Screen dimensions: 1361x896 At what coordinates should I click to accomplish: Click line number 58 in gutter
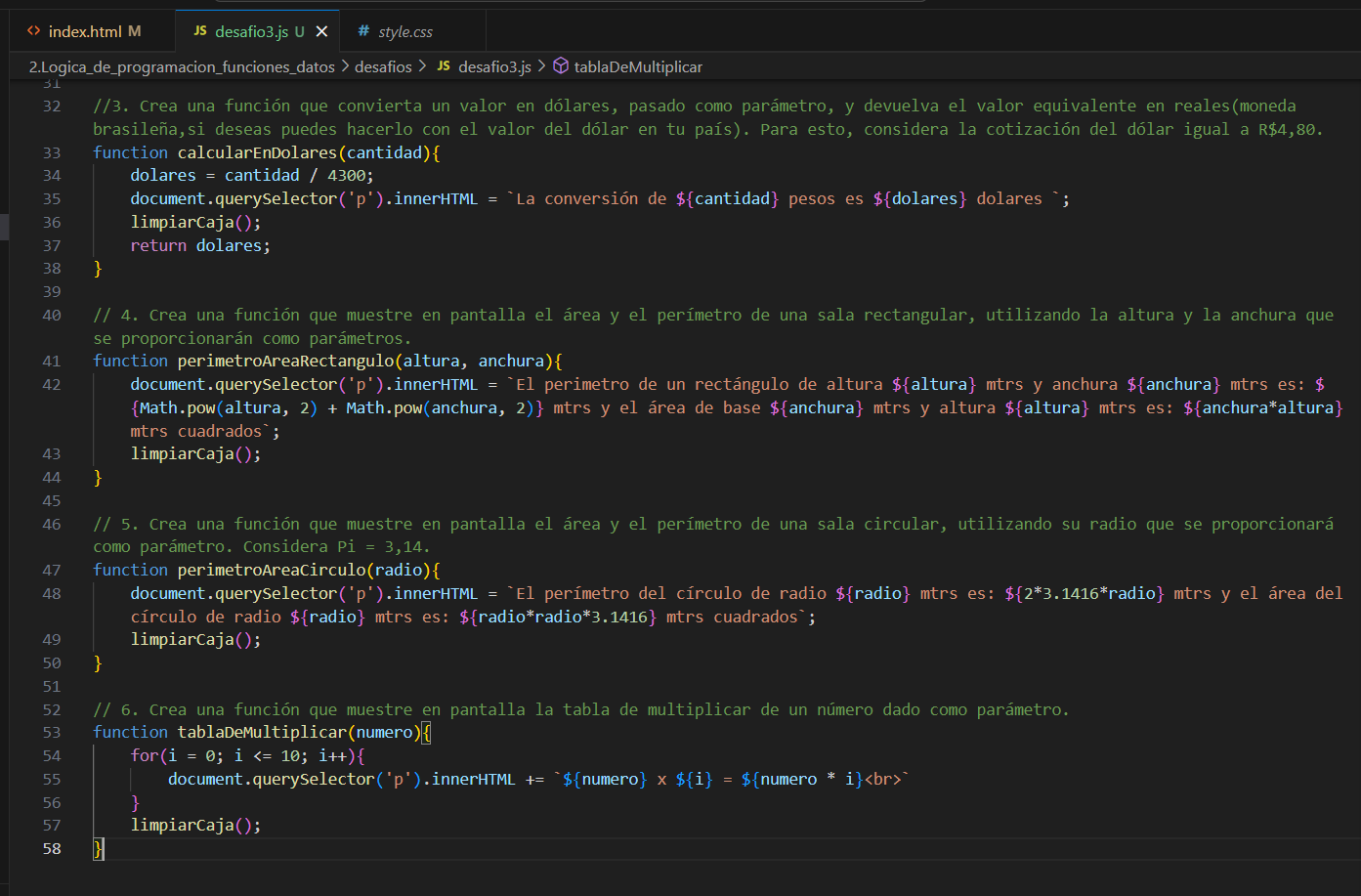(52, 848)
